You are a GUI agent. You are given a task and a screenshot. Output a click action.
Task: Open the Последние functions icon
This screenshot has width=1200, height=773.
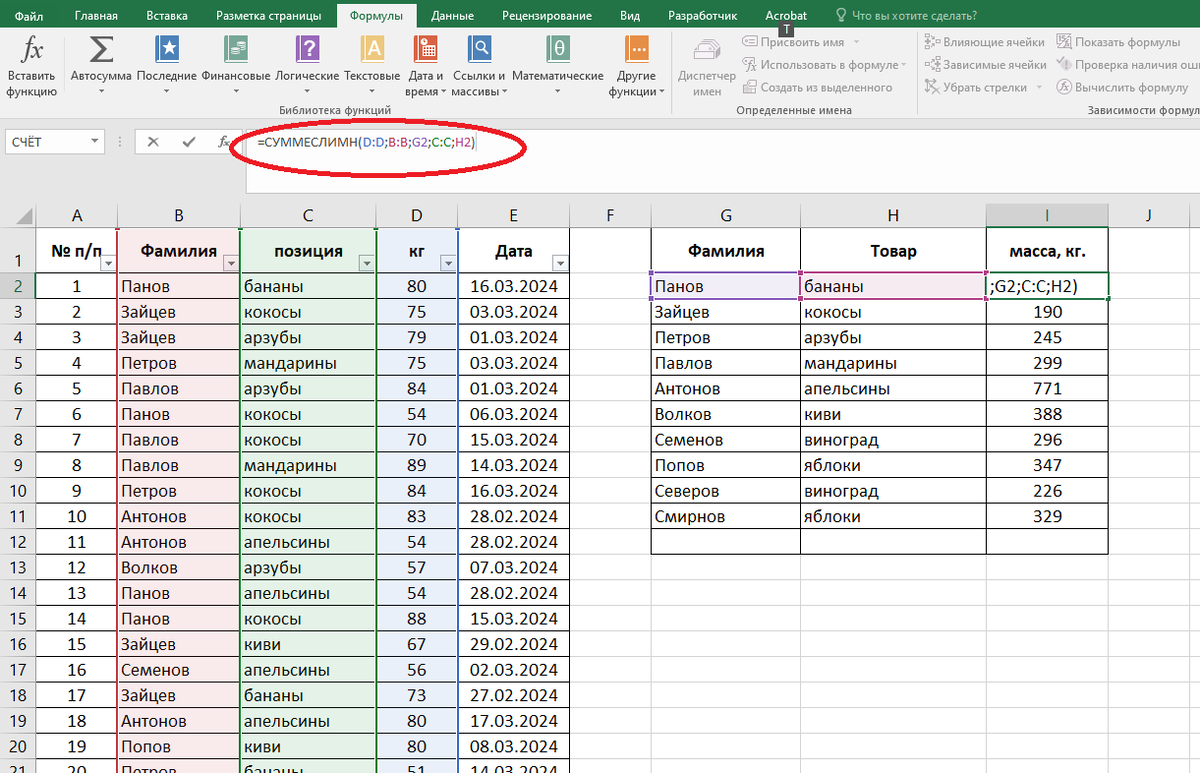[167, 49]
